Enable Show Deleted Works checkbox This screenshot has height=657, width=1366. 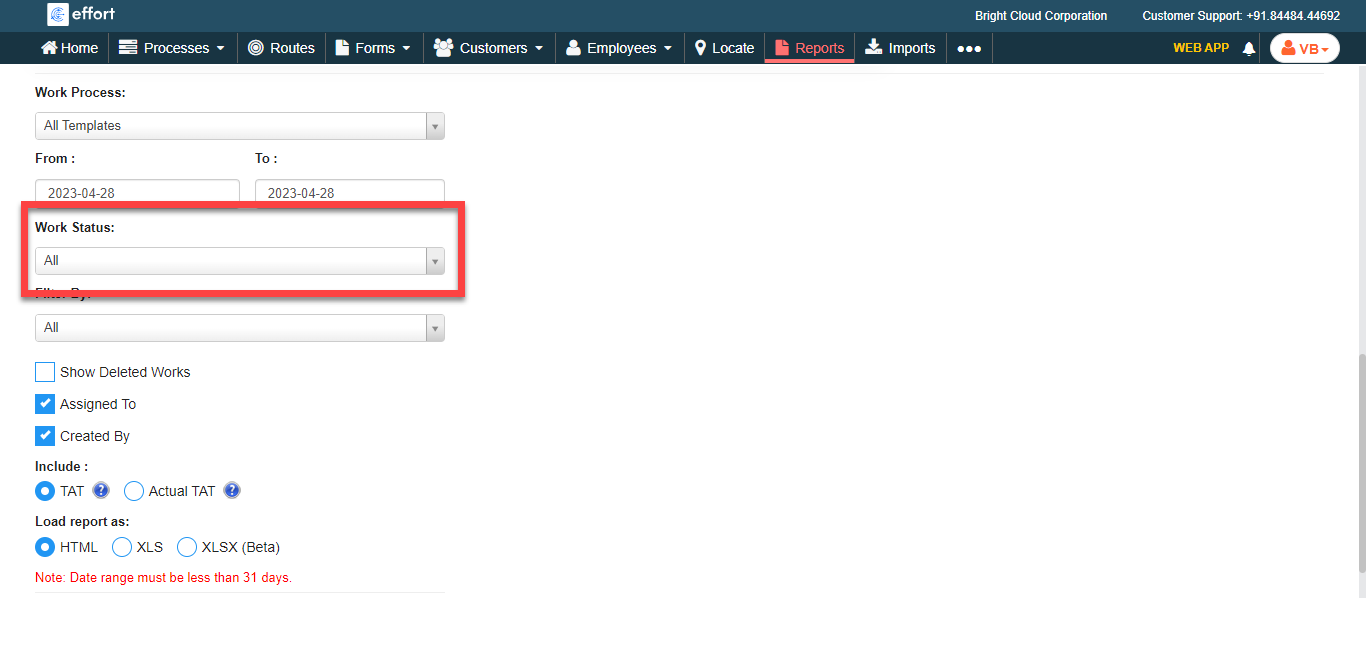[x=45, y=372]
